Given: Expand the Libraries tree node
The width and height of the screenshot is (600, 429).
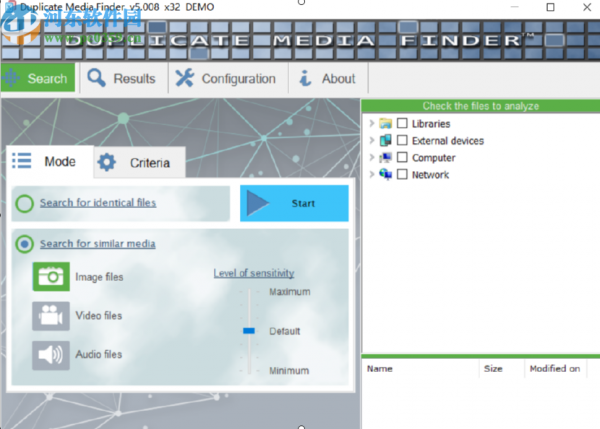Looking at the screenshot, I should 371,123.
